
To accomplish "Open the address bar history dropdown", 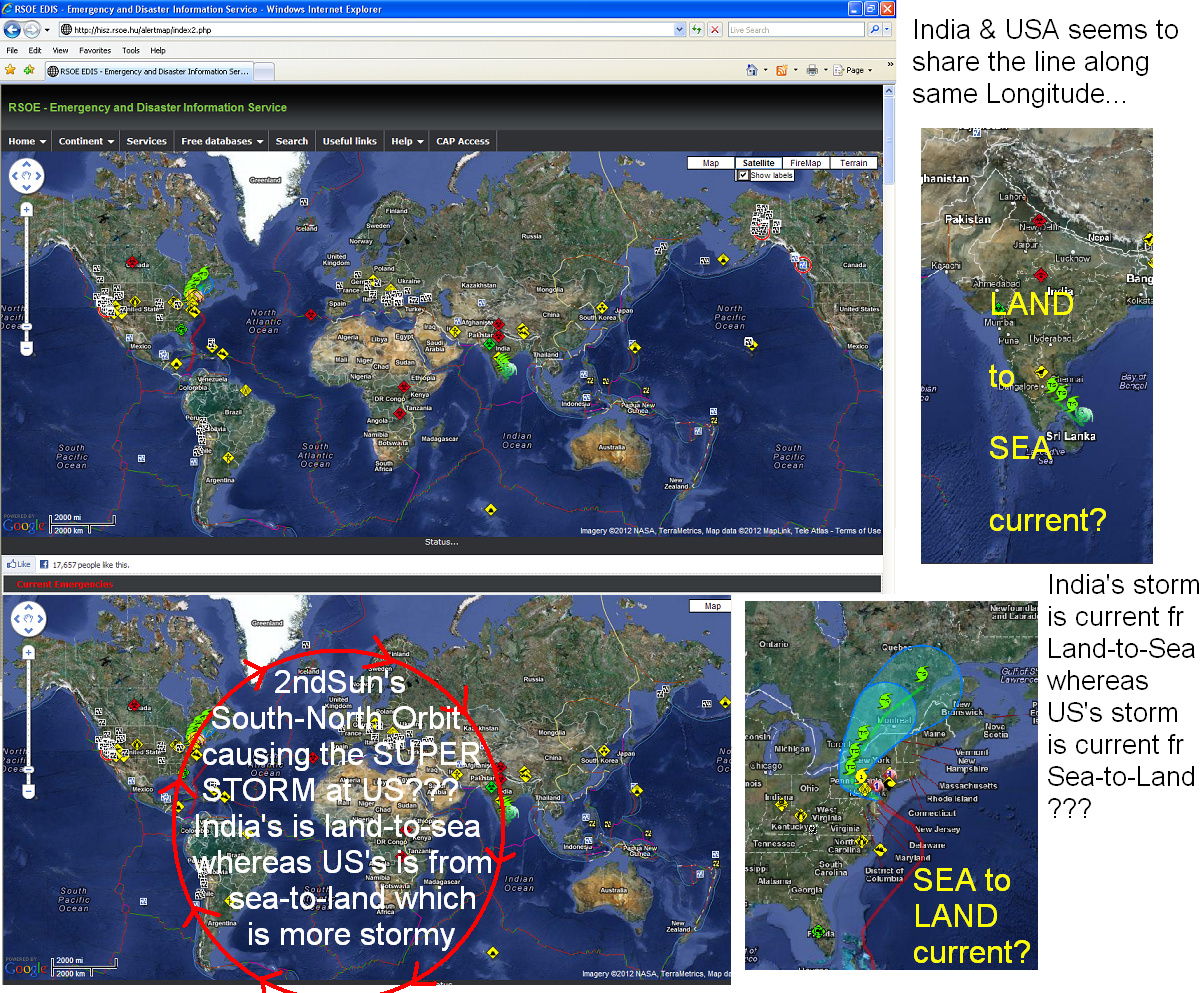I will pyautogui.click(x=681, y=30).
